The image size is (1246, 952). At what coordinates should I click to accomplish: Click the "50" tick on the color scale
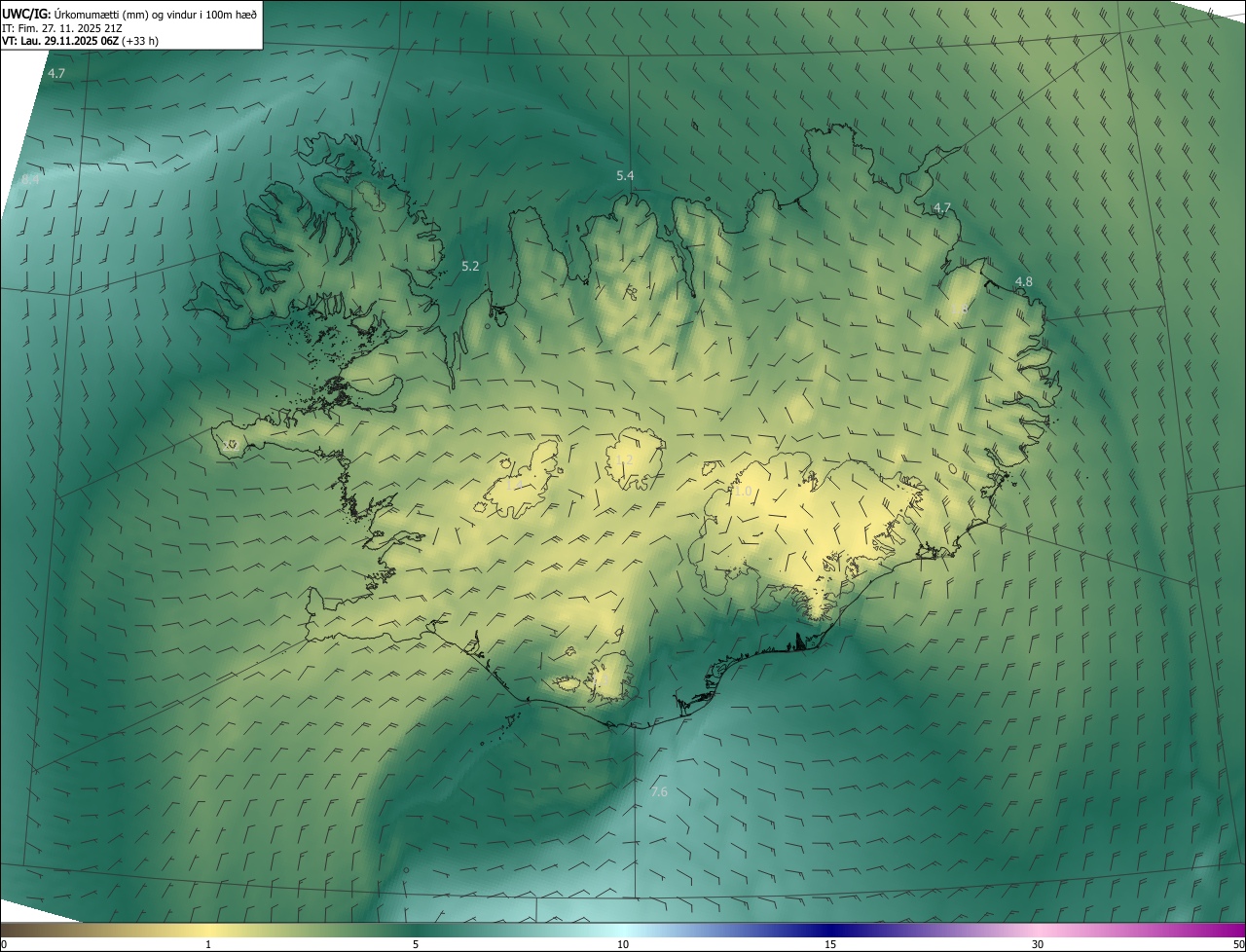[x=1238, y=944]
